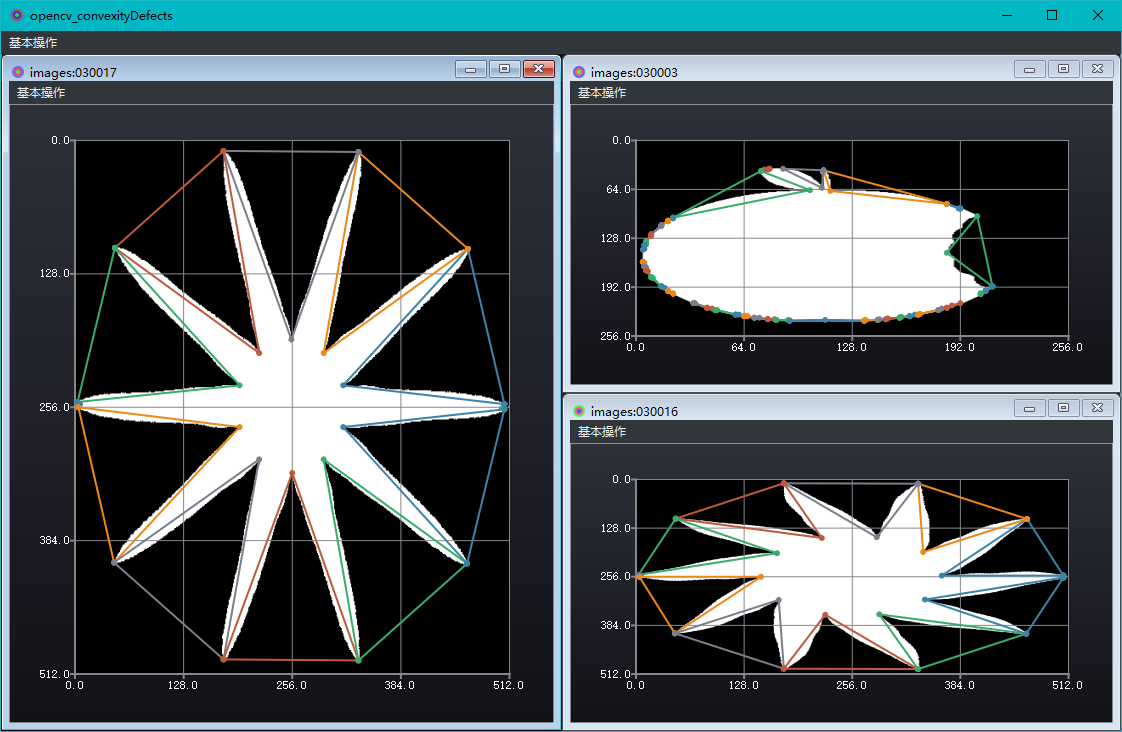Viewport: 1122px width, 732px height.
Task: Maximize the images:030003 window
Action: click(x=1063, y=69)
